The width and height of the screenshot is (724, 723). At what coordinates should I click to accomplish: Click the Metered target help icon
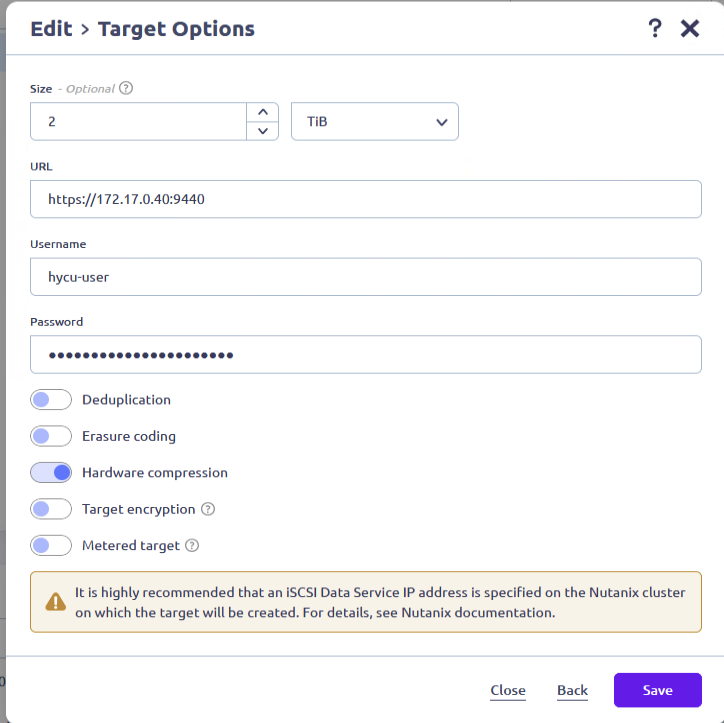tap(192, 546)
